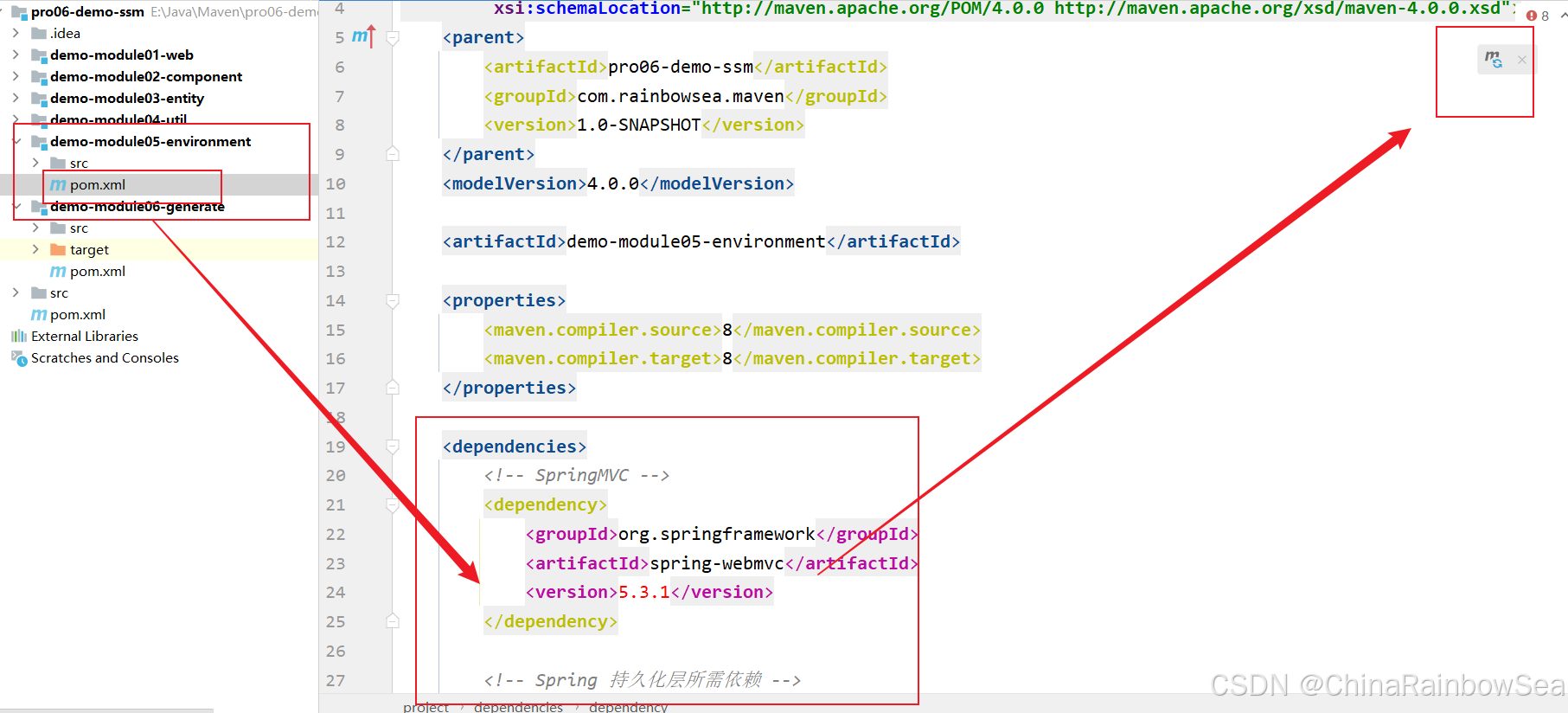Fold the parent block at line 5
The image size is (1568, 713).
pos(393,38)
